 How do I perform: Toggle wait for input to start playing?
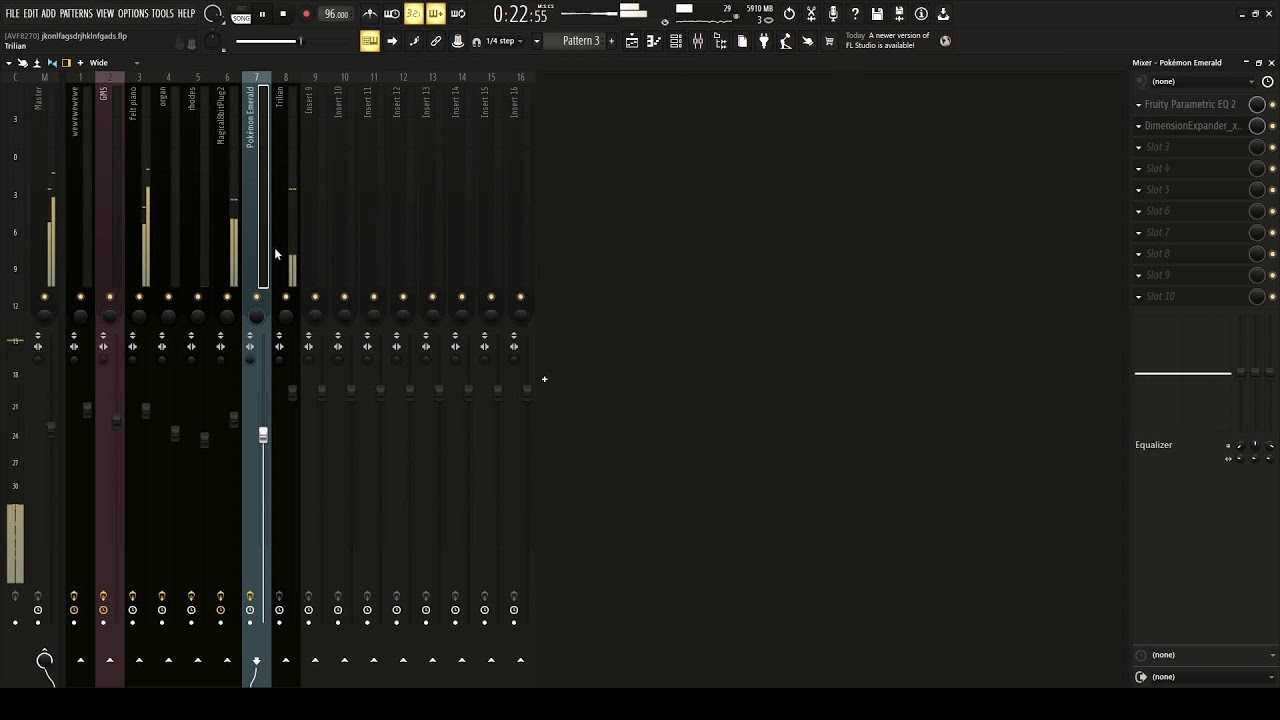(x=392, y=14)
